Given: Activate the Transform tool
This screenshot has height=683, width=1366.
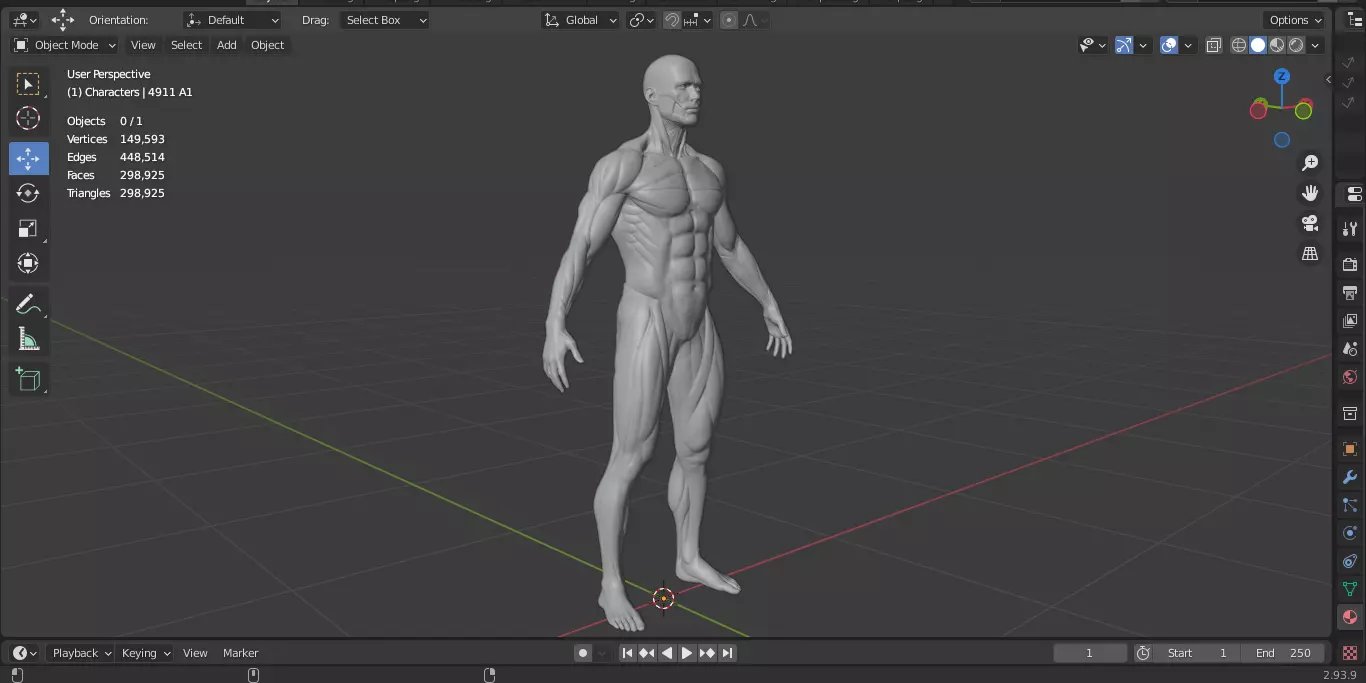Looking at the screenshot, I should pos(28,263).
